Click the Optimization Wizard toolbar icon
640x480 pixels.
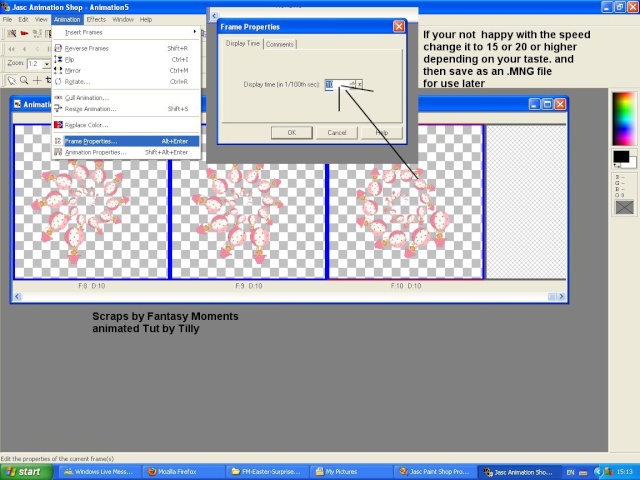coord(37,33)
